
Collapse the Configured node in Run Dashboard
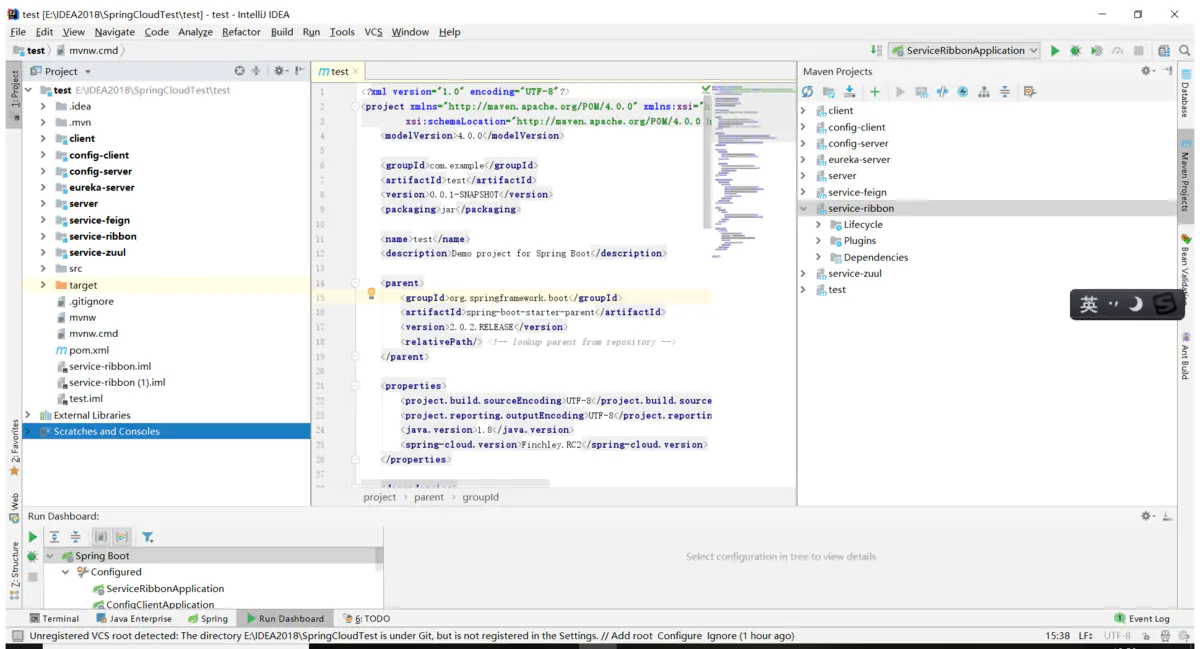66,572
